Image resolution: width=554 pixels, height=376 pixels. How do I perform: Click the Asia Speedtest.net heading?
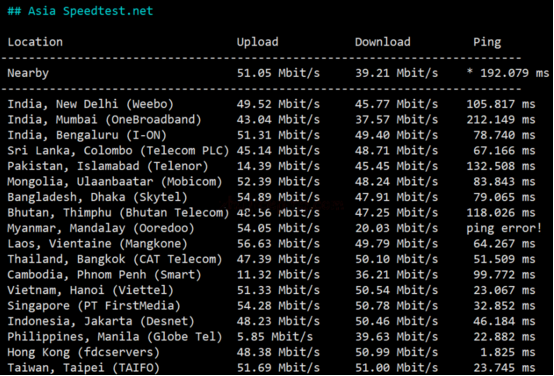[80, 11]
